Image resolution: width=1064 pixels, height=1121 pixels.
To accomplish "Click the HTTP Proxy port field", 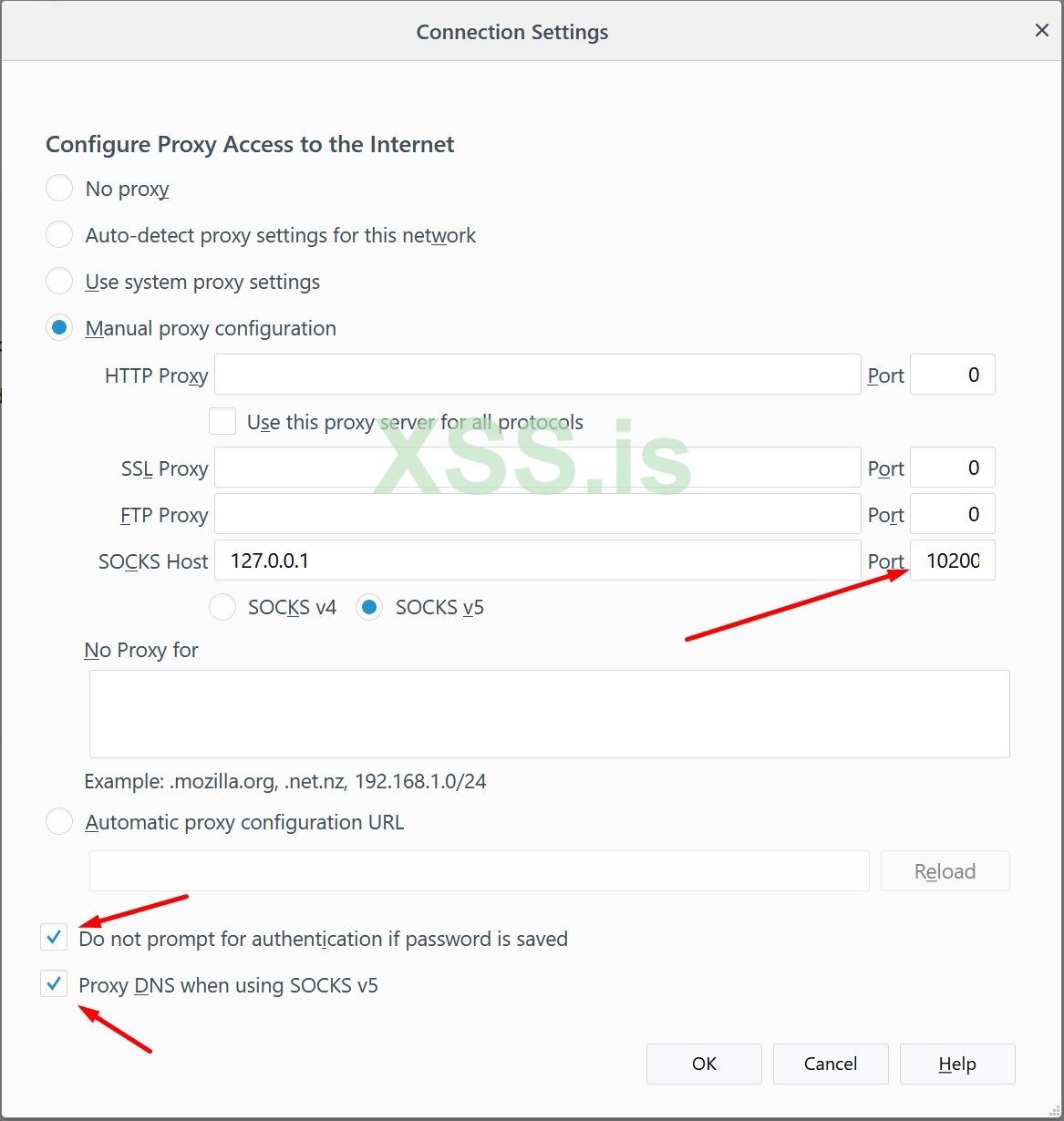I will (x=952, y=375).
